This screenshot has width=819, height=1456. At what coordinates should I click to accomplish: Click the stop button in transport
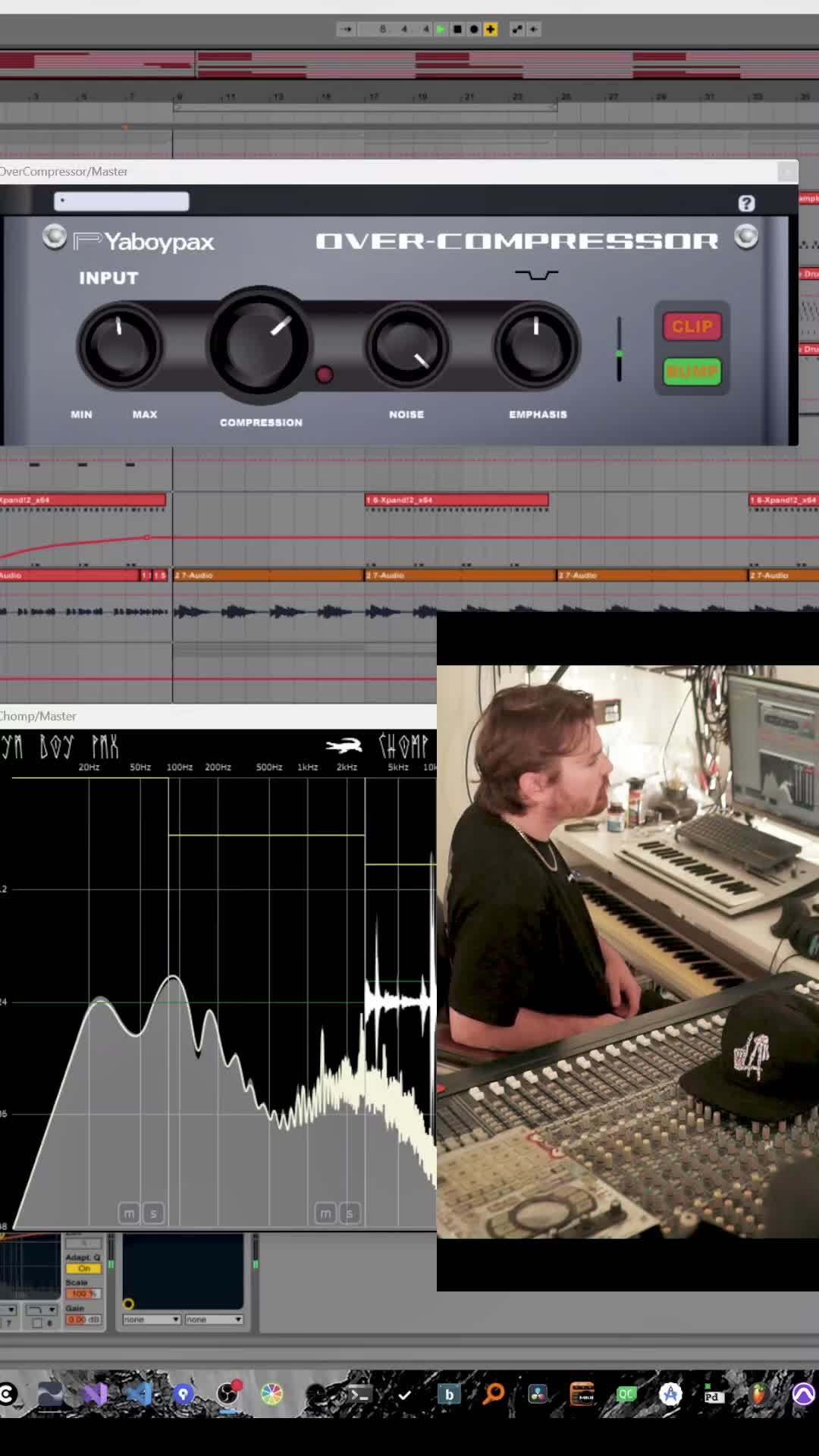[x=457, y=29]
